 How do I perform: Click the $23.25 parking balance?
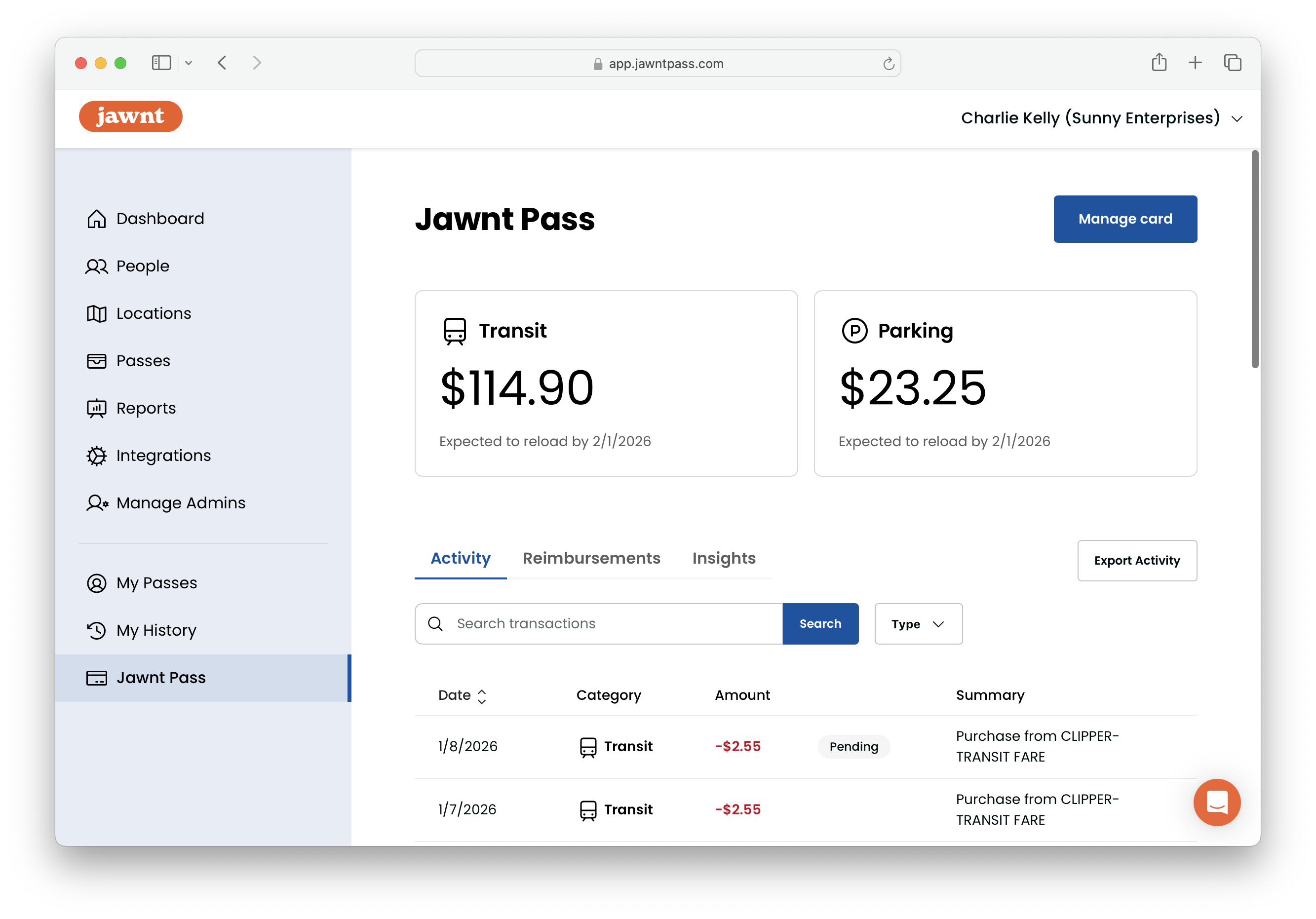[913, 388]
